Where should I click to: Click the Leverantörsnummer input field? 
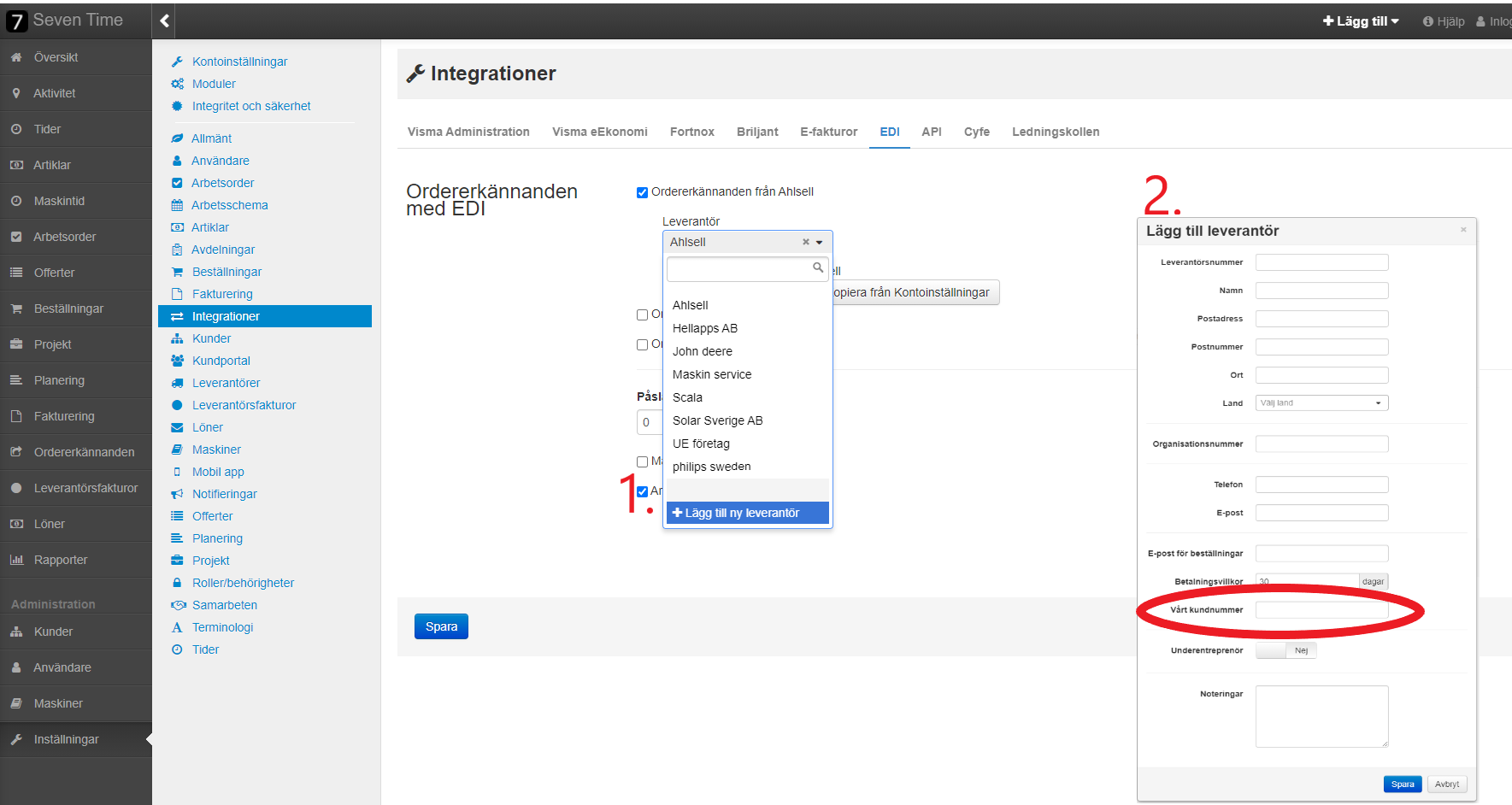coord(1321,262)
